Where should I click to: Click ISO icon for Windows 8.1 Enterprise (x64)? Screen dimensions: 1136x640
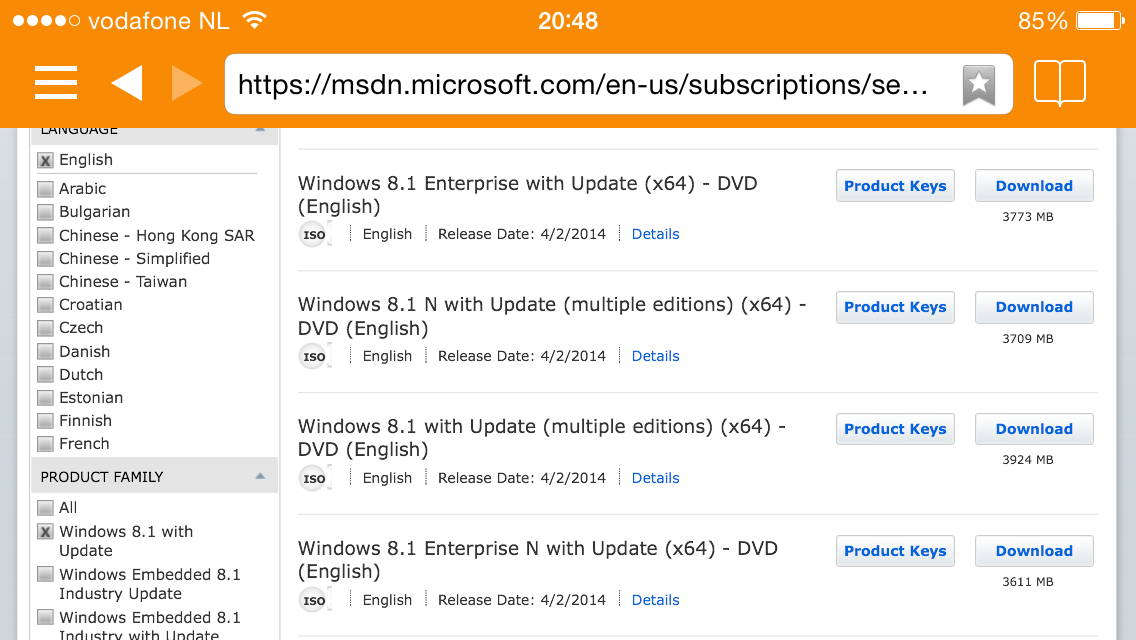coord(314,235)
